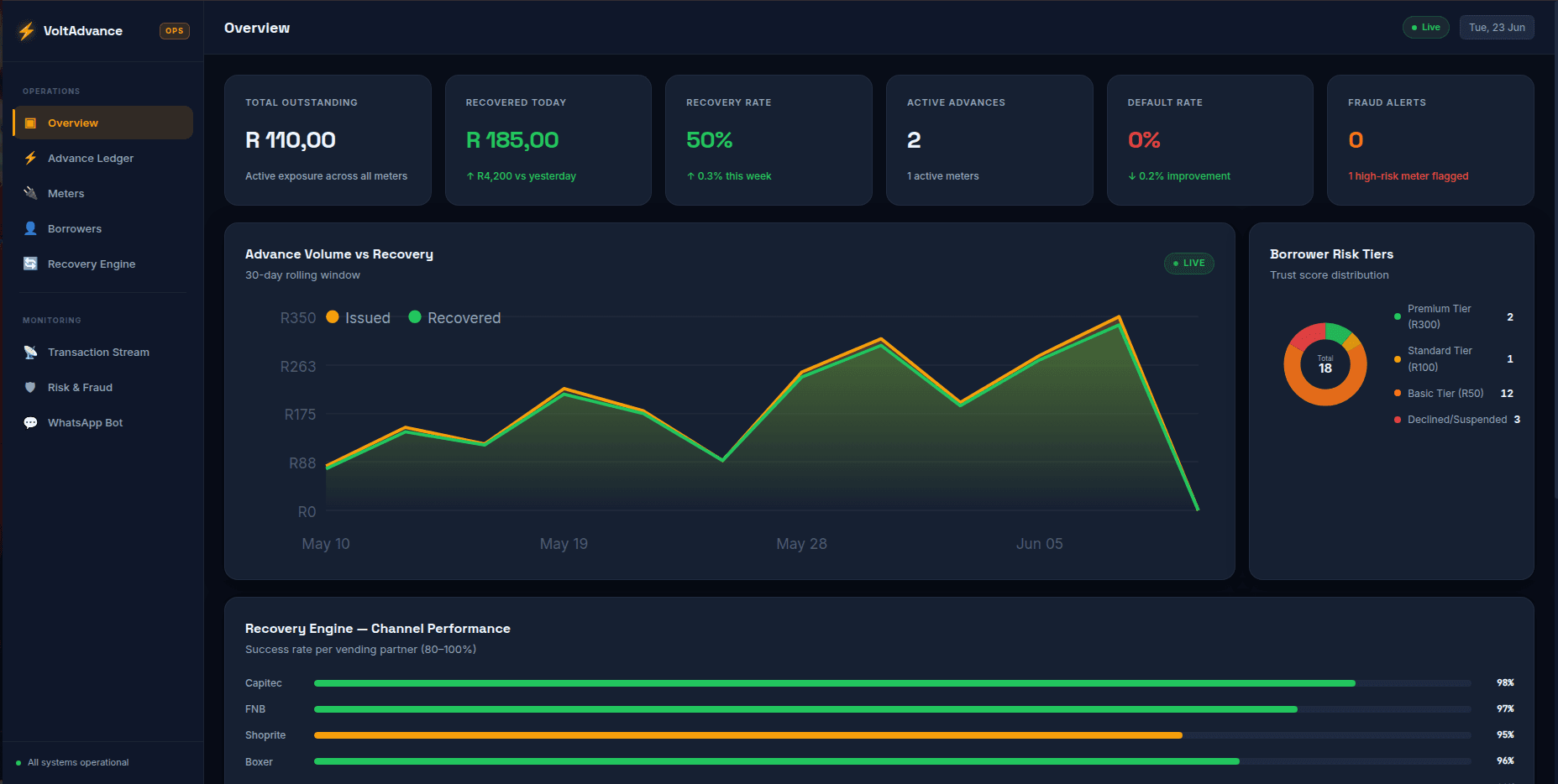Image resolution: width=1558 pixels, height=784 pixels.
Task: Click the VoltAdvance lightning bolt logo
Action: pos(27,31)
